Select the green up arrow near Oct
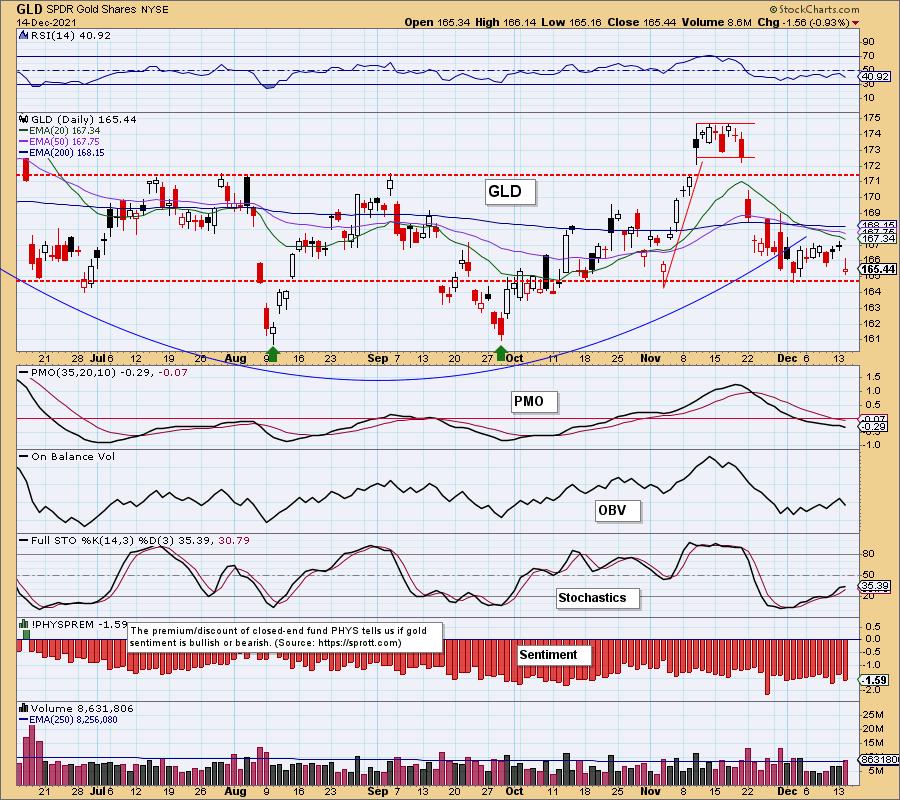This screenshot has height=800, width=900. tap(501, 354)
